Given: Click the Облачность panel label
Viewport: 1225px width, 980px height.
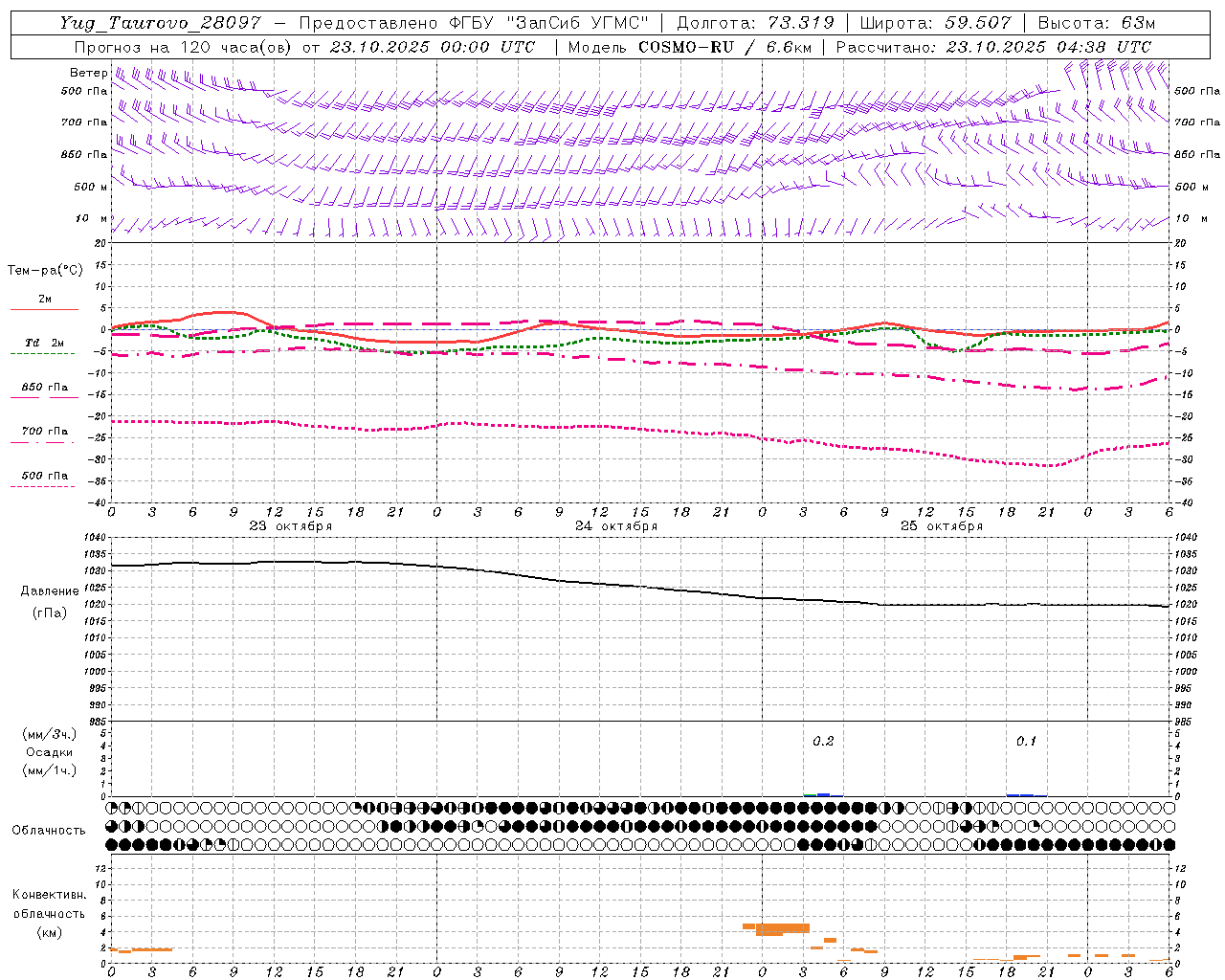Looking at the screenshot, I should [x=49, y=831].
